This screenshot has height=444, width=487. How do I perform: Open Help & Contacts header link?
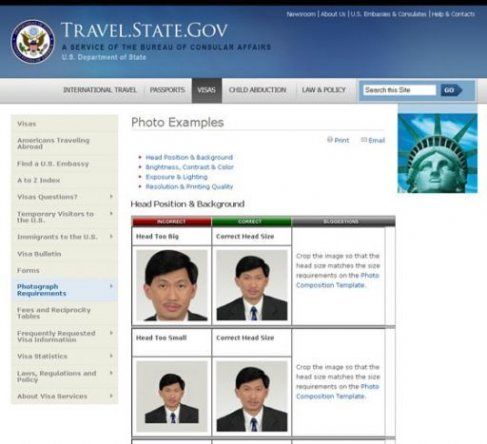[x=453, y=14]
